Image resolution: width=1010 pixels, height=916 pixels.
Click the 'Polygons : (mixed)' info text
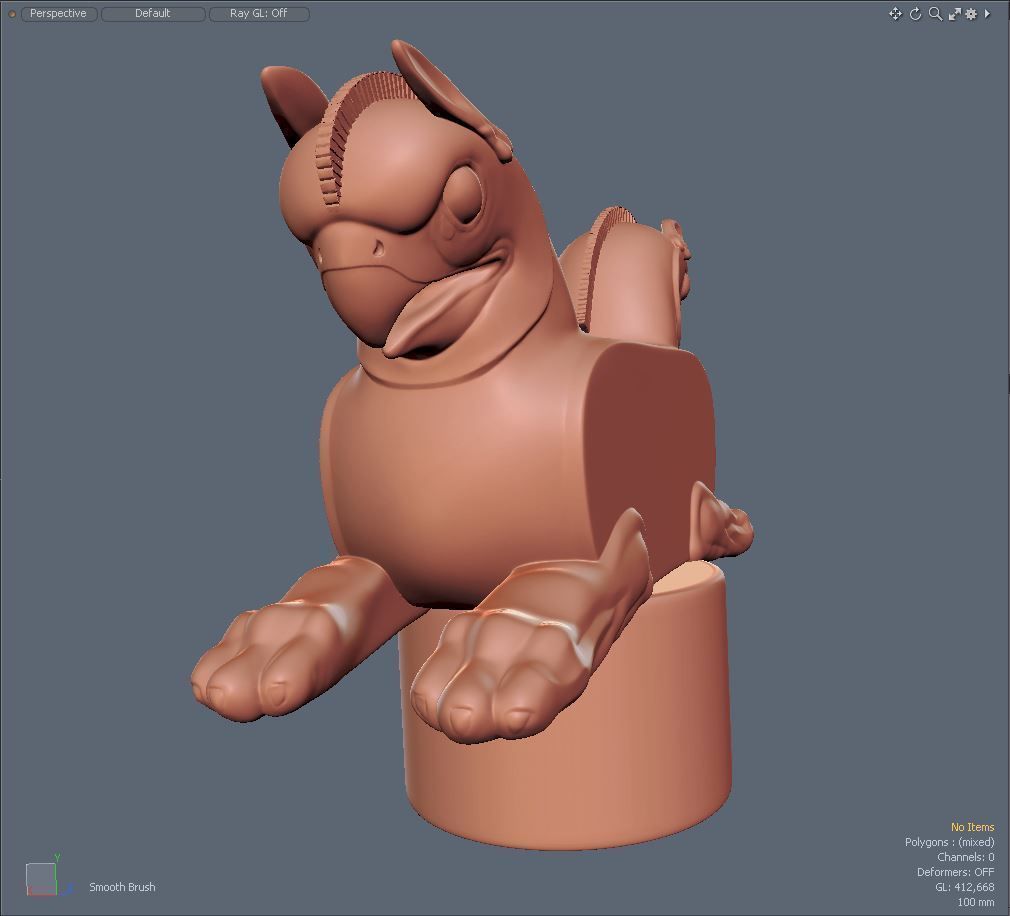click(x=949, y=842)
